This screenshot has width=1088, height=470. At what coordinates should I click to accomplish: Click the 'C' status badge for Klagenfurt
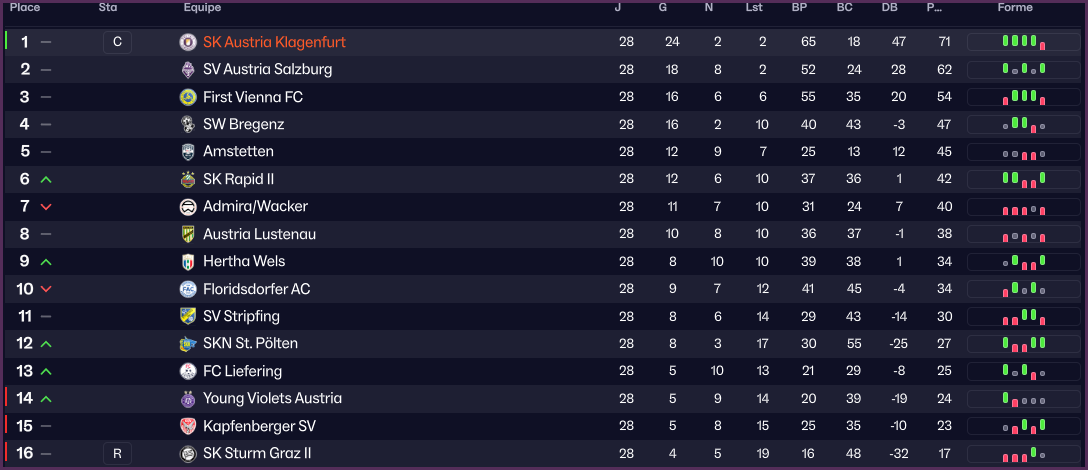(117, 42)
